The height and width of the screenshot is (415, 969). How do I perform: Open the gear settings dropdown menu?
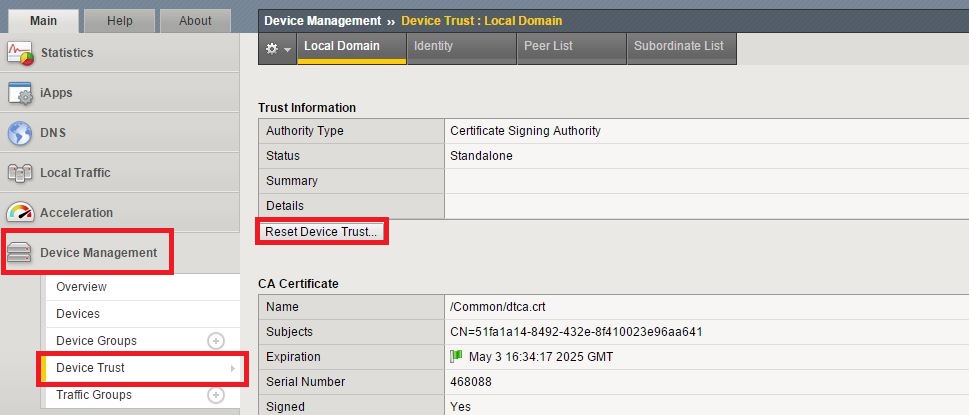277,48
